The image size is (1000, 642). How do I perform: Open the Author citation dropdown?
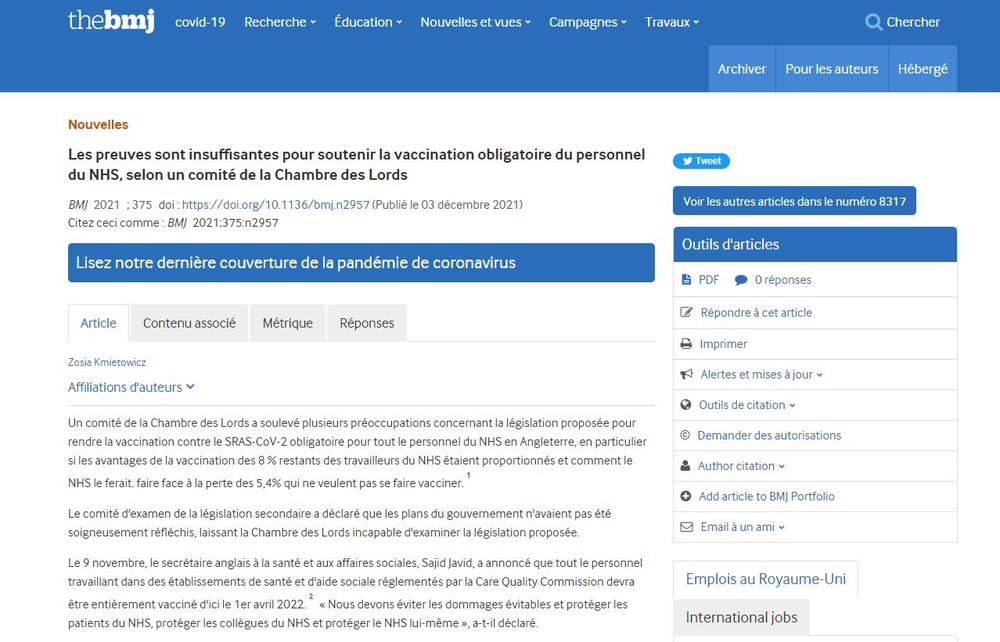coord(741,466)
